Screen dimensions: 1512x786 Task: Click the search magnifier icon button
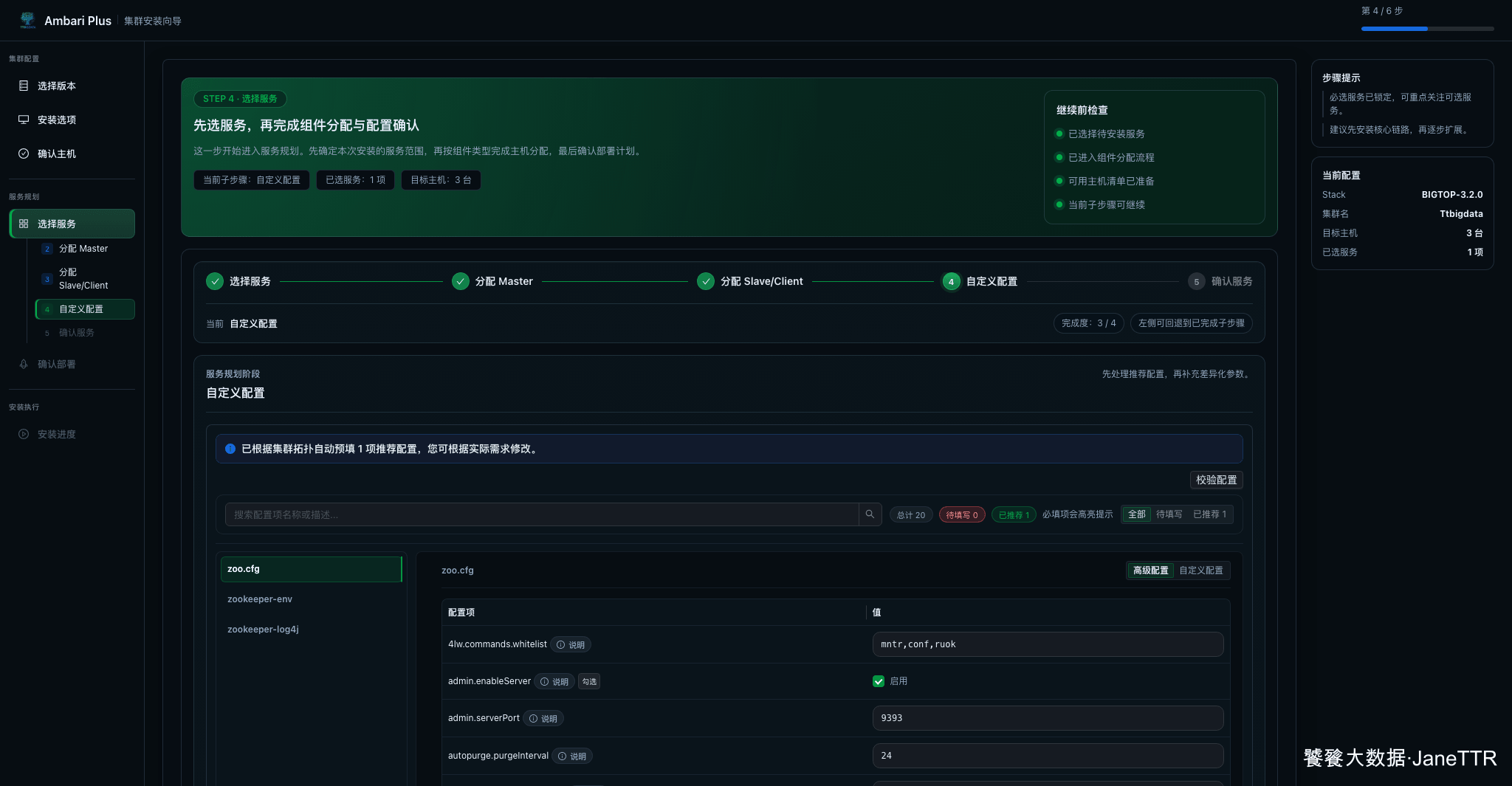point(870,514)
